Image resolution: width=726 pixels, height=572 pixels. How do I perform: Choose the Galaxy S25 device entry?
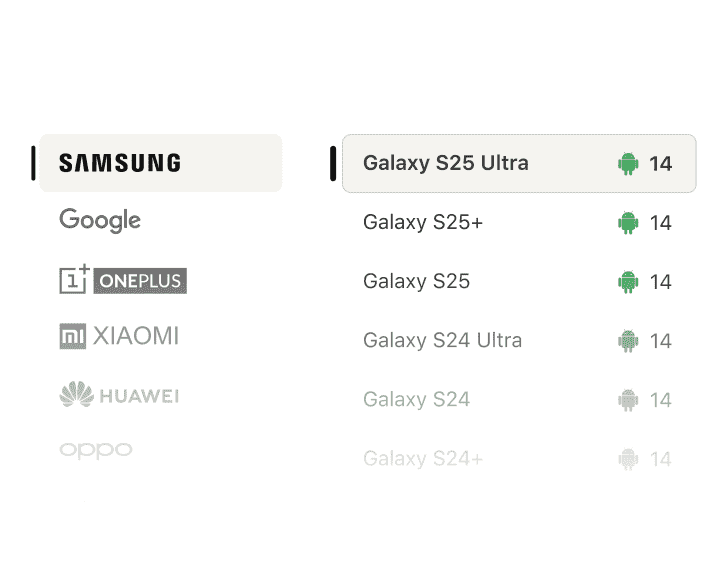[519, 282]
